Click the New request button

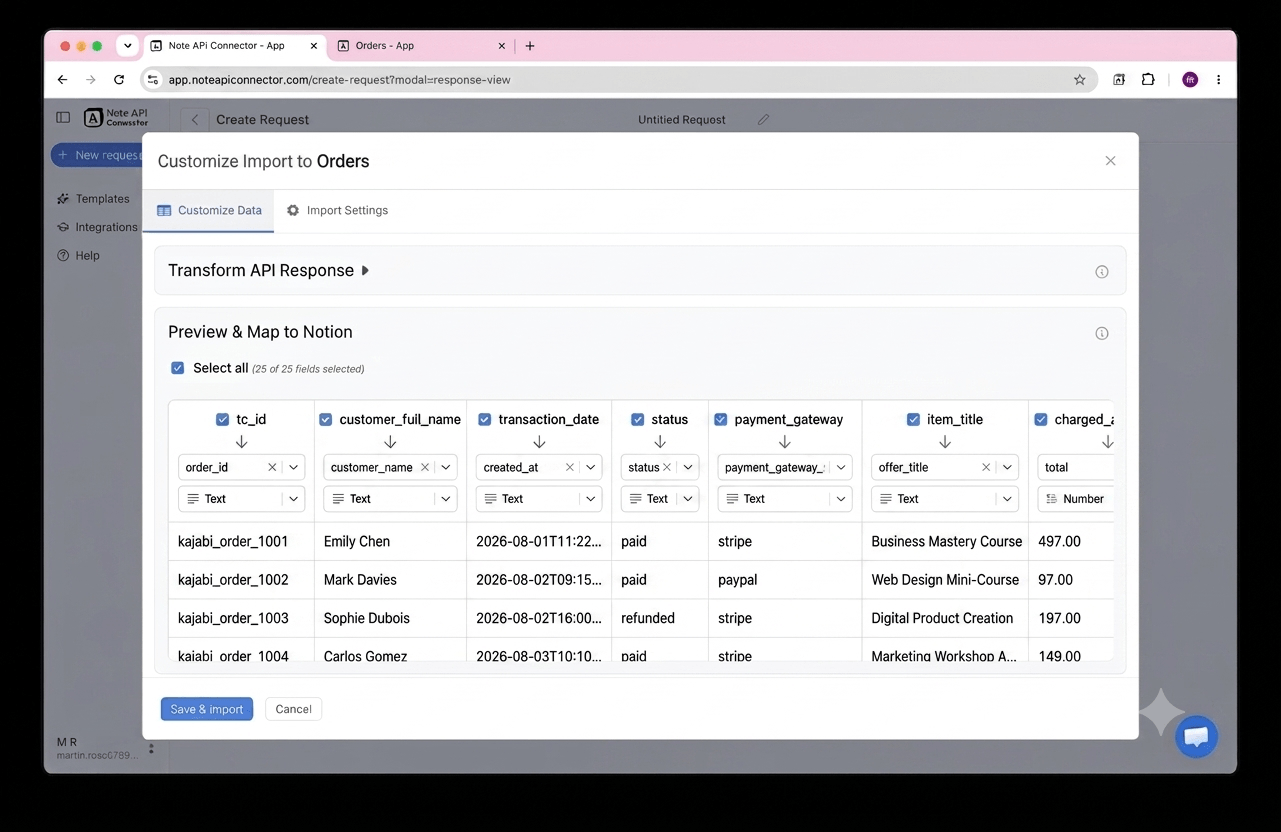click(x=98, y=155)
